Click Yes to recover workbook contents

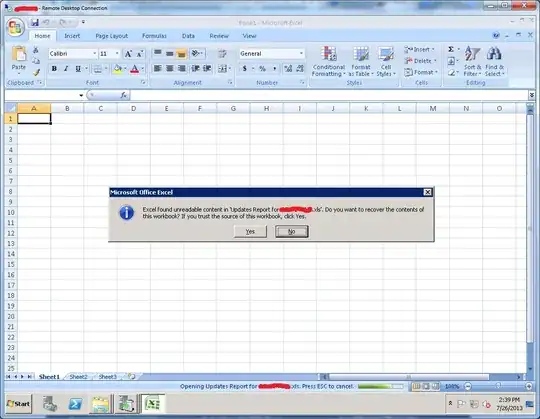coord(250,231)
